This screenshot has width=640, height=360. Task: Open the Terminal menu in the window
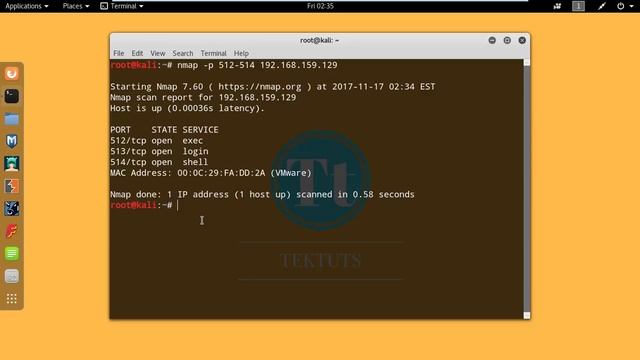[213, 53]
